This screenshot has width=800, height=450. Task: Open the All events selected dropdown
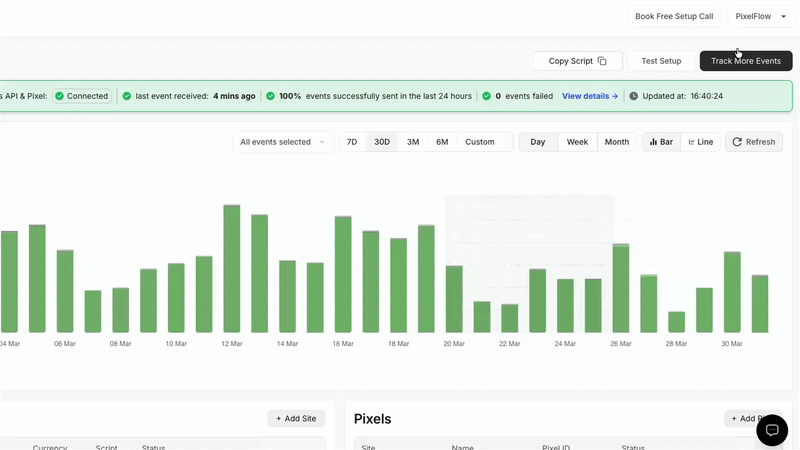[x=282, y=142]
